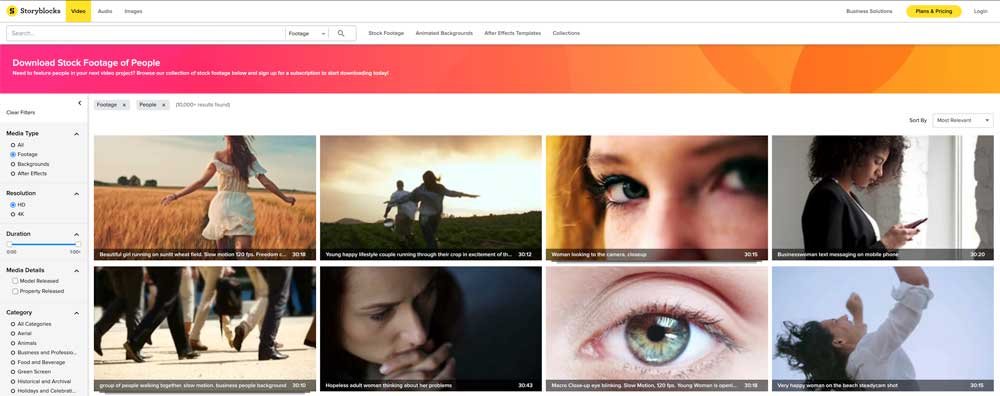Collapse the Media Type section
Image resolution: width=1000 pixels, height=396 pixels.
pos(77,134)
